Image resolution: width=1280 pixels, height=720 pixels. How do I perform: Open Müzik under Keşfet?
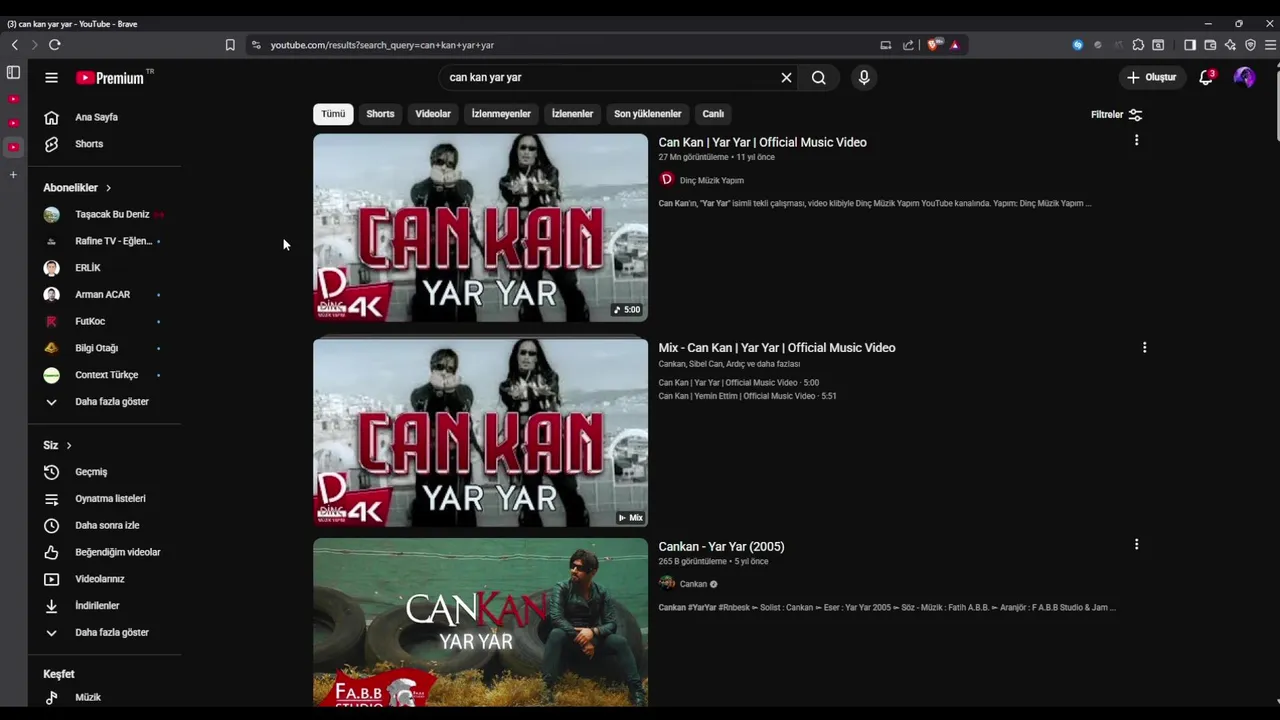(104, 698)
